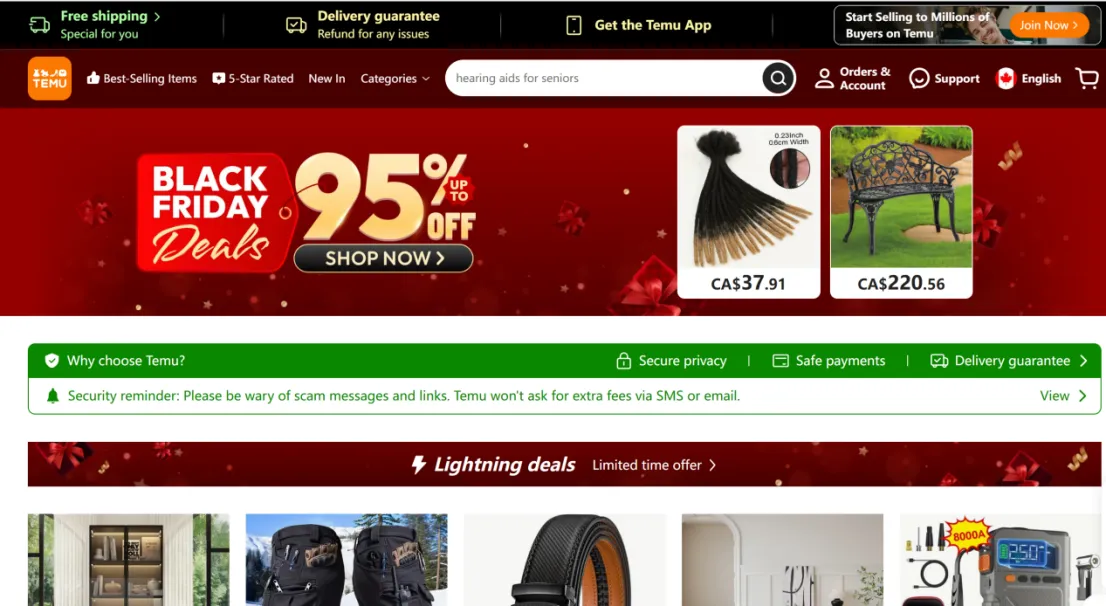Open Lightning deals Limited time offer link
This screenshot has width=1106, height=606.
click(x=654, y=465)
